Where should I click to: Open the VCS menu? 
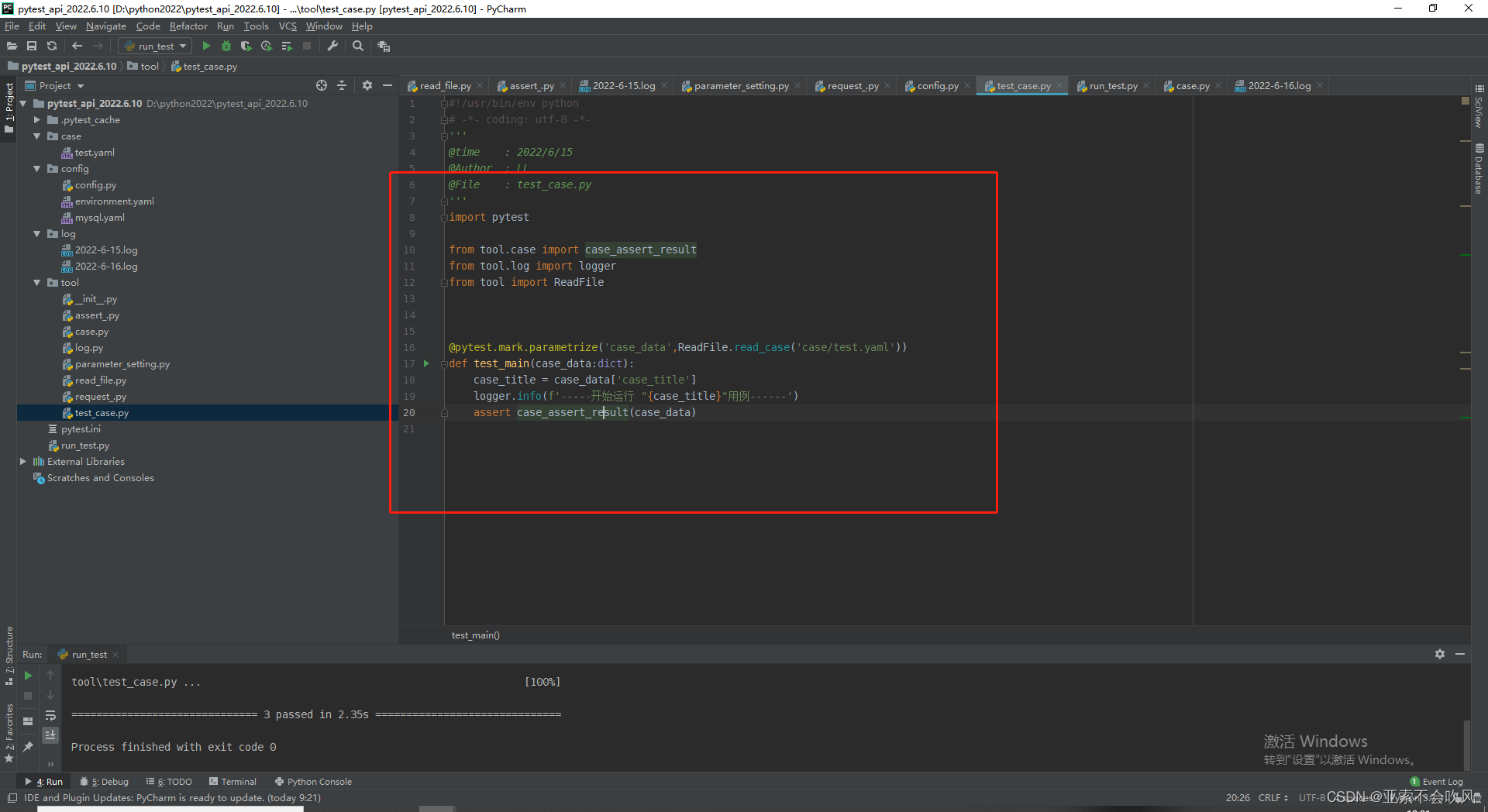click(x=288, y=26)
